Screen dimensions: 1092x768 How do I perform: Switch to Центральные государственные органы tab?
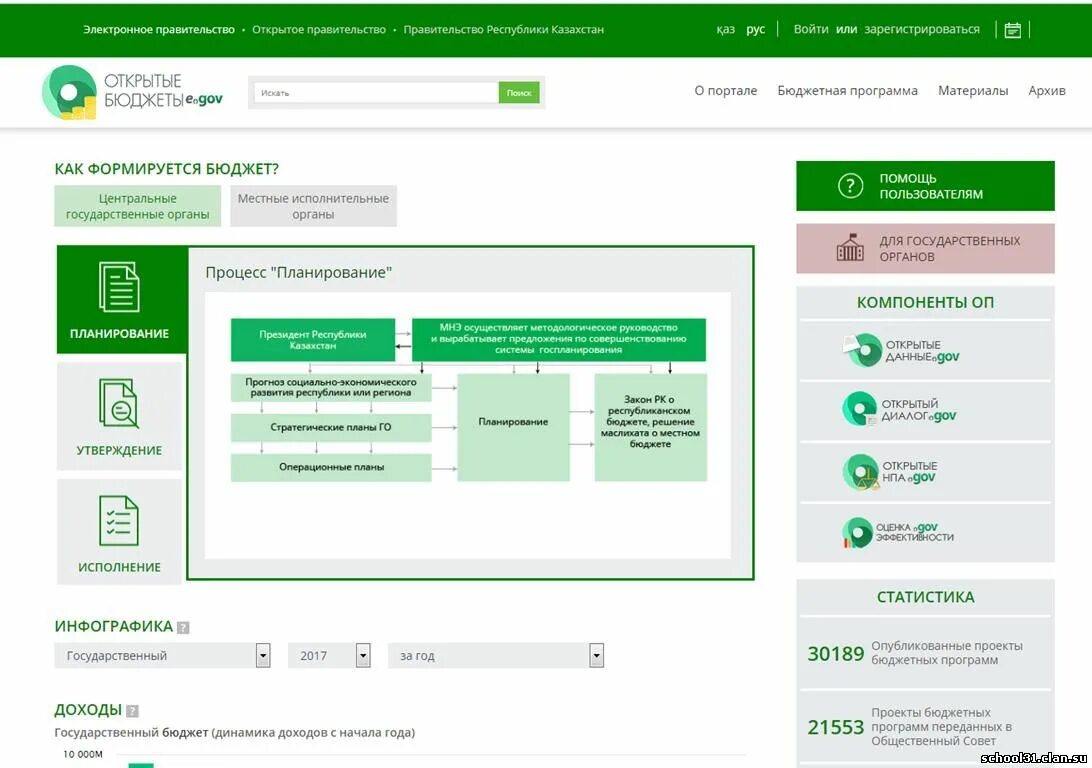pos(137,206)
